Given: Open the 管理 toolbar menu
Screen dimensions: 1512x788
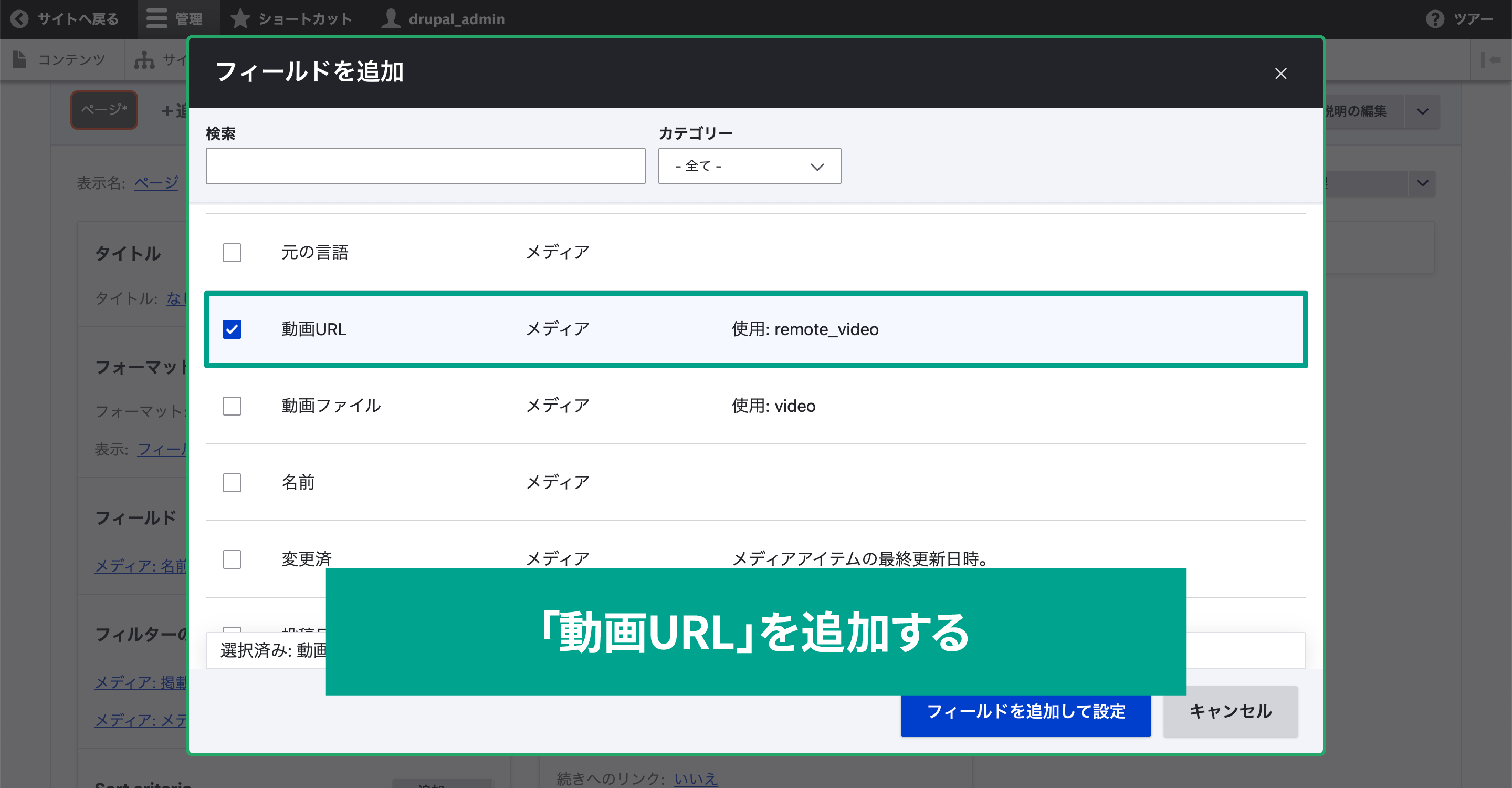Looking at the screenshot, I should click(x=178, y=19).
